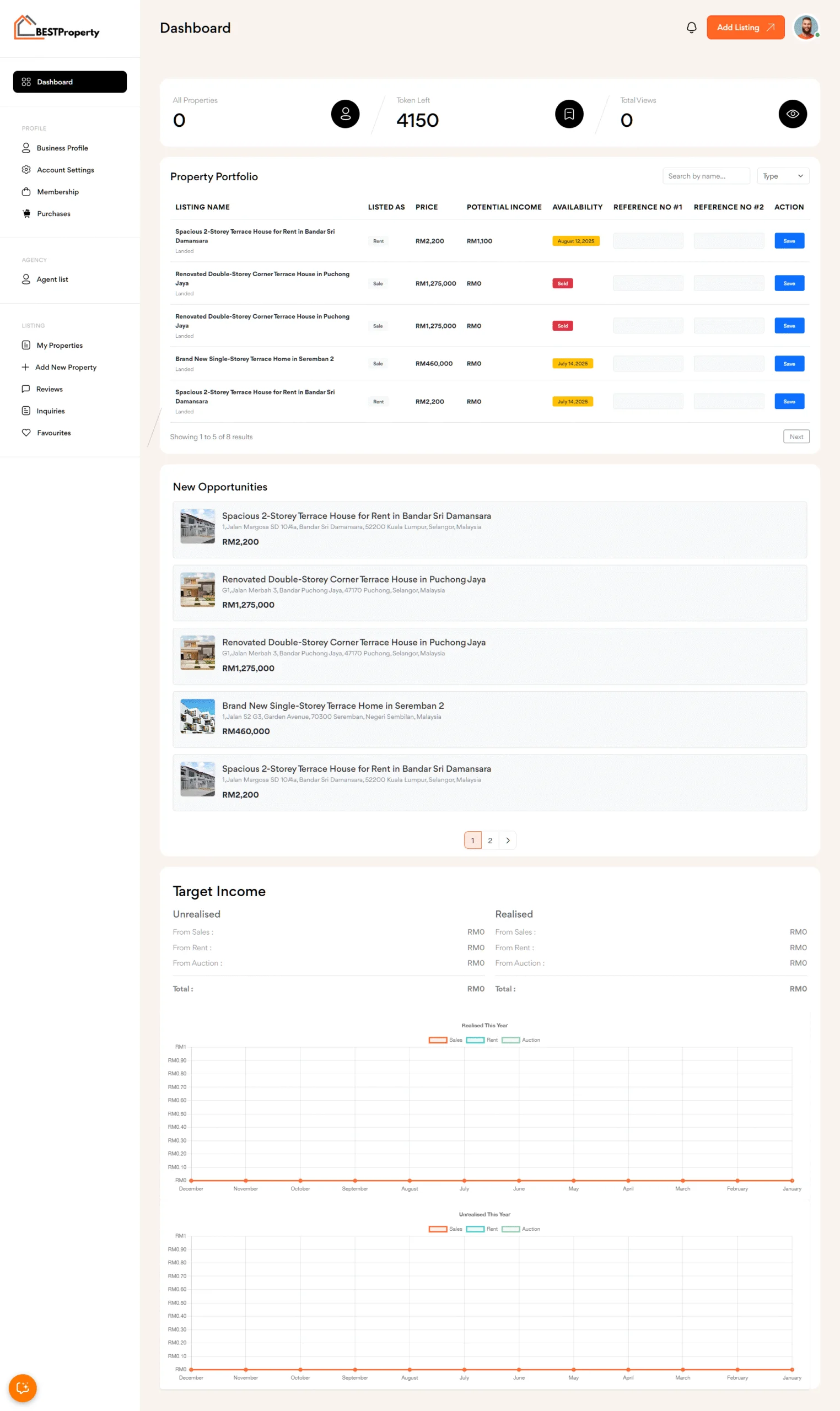Click the Token Left bookmark icon
The height and width of the screenshot is (1411, 840).
click(x=569, y=114)
